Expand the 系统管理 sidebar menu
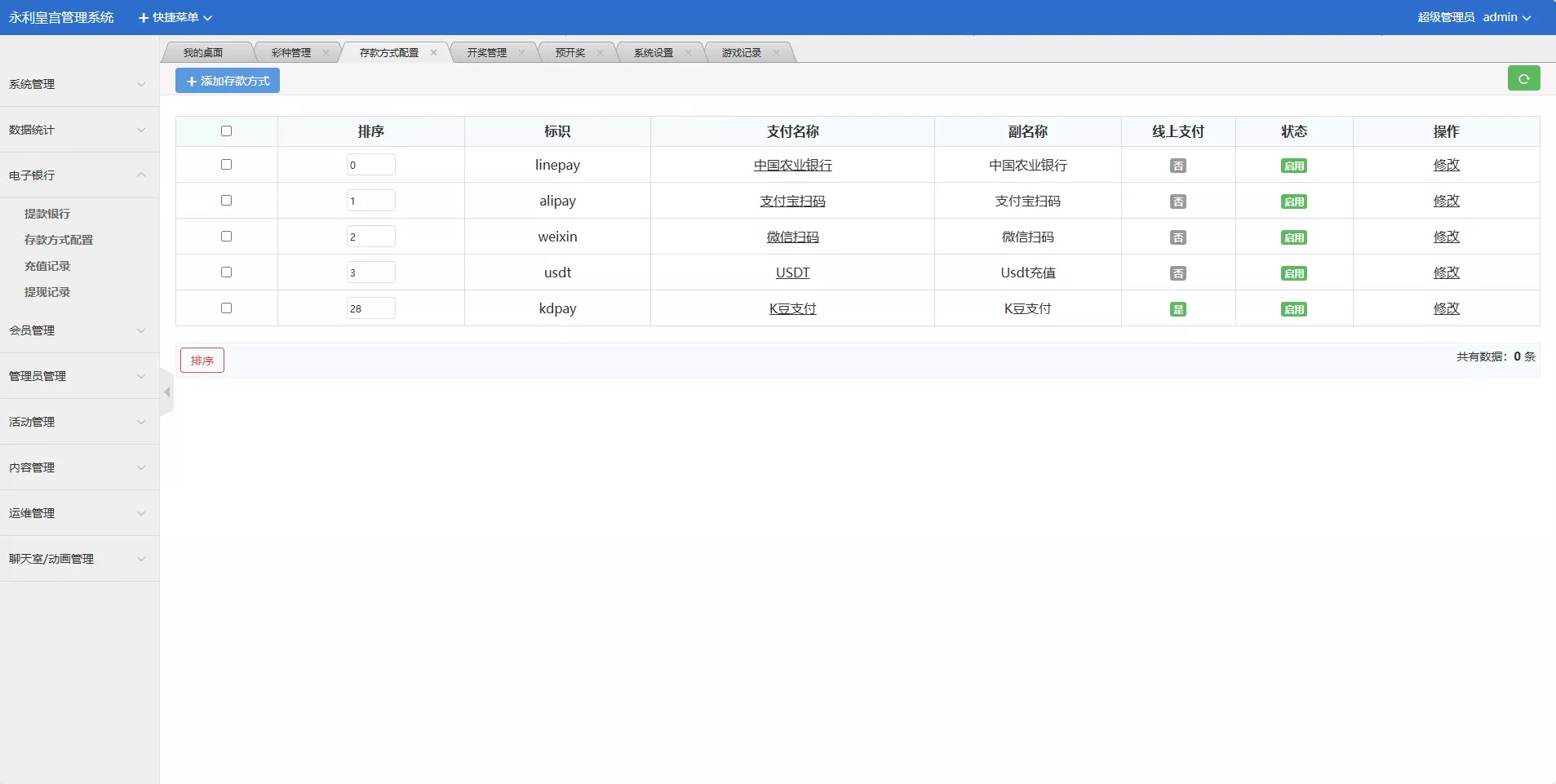 pyautogui.click(x=79, y=84)
